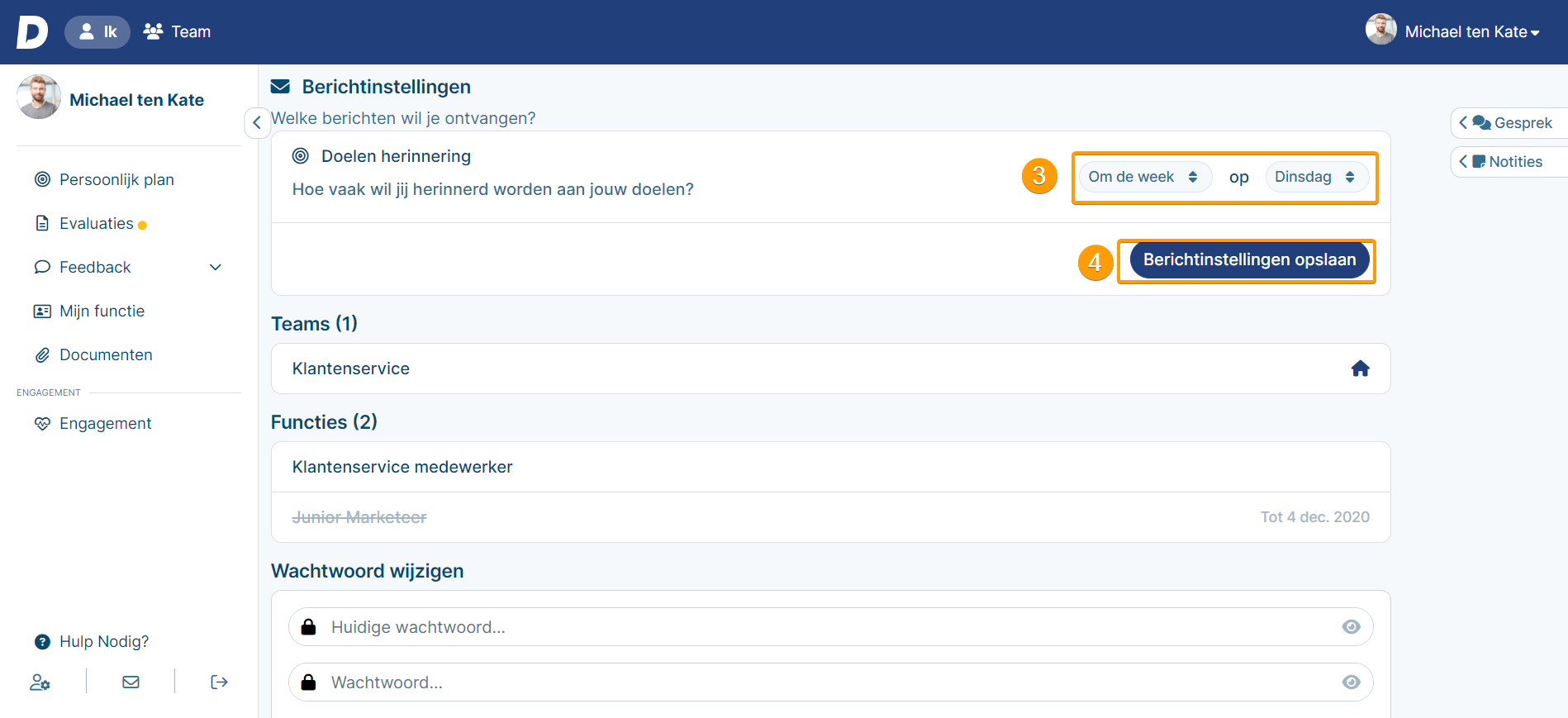Click the Documenten paperclip icon
1568x718 pixels.
pyautogui.click(x=42, y=355)
